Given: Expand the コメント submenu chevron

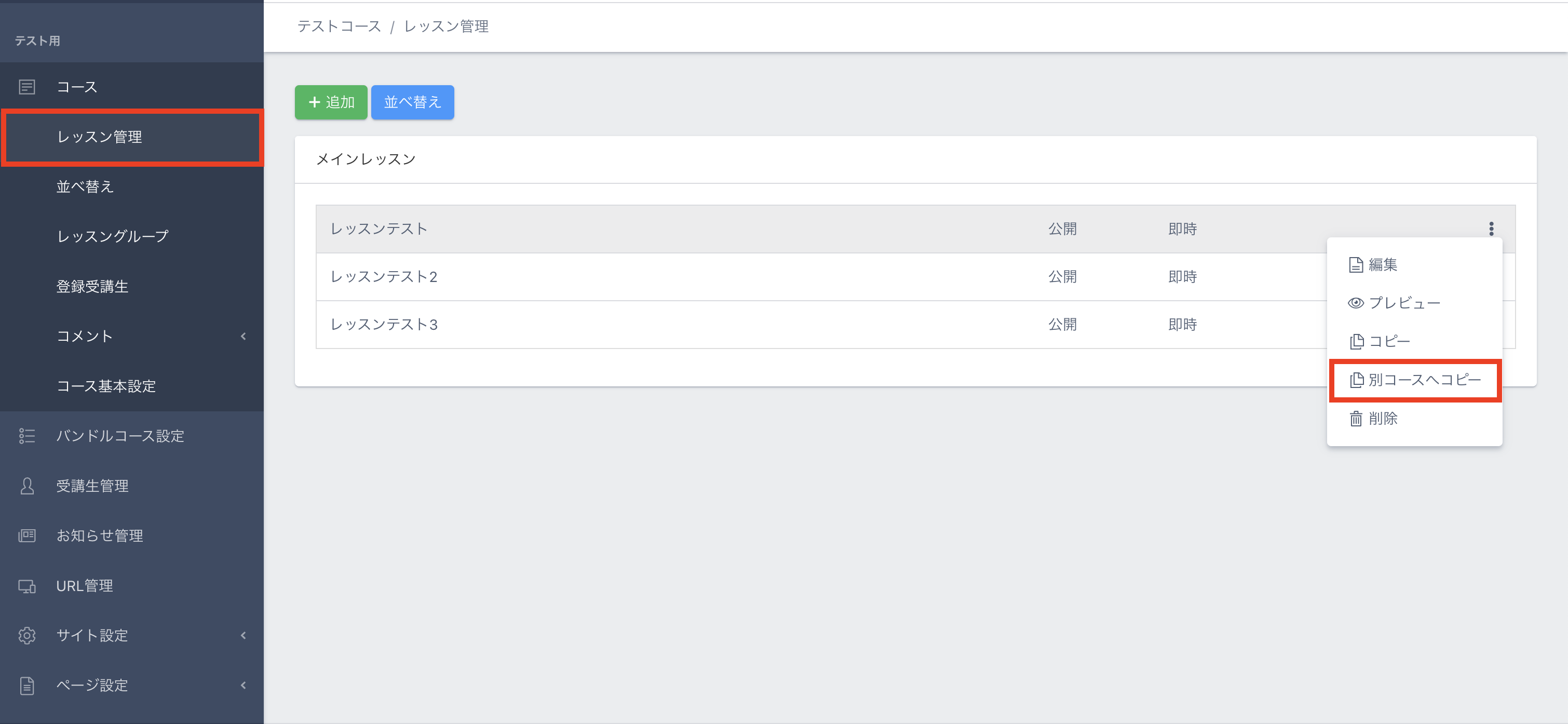Looking at the screenshot, I should coord(244,336).
